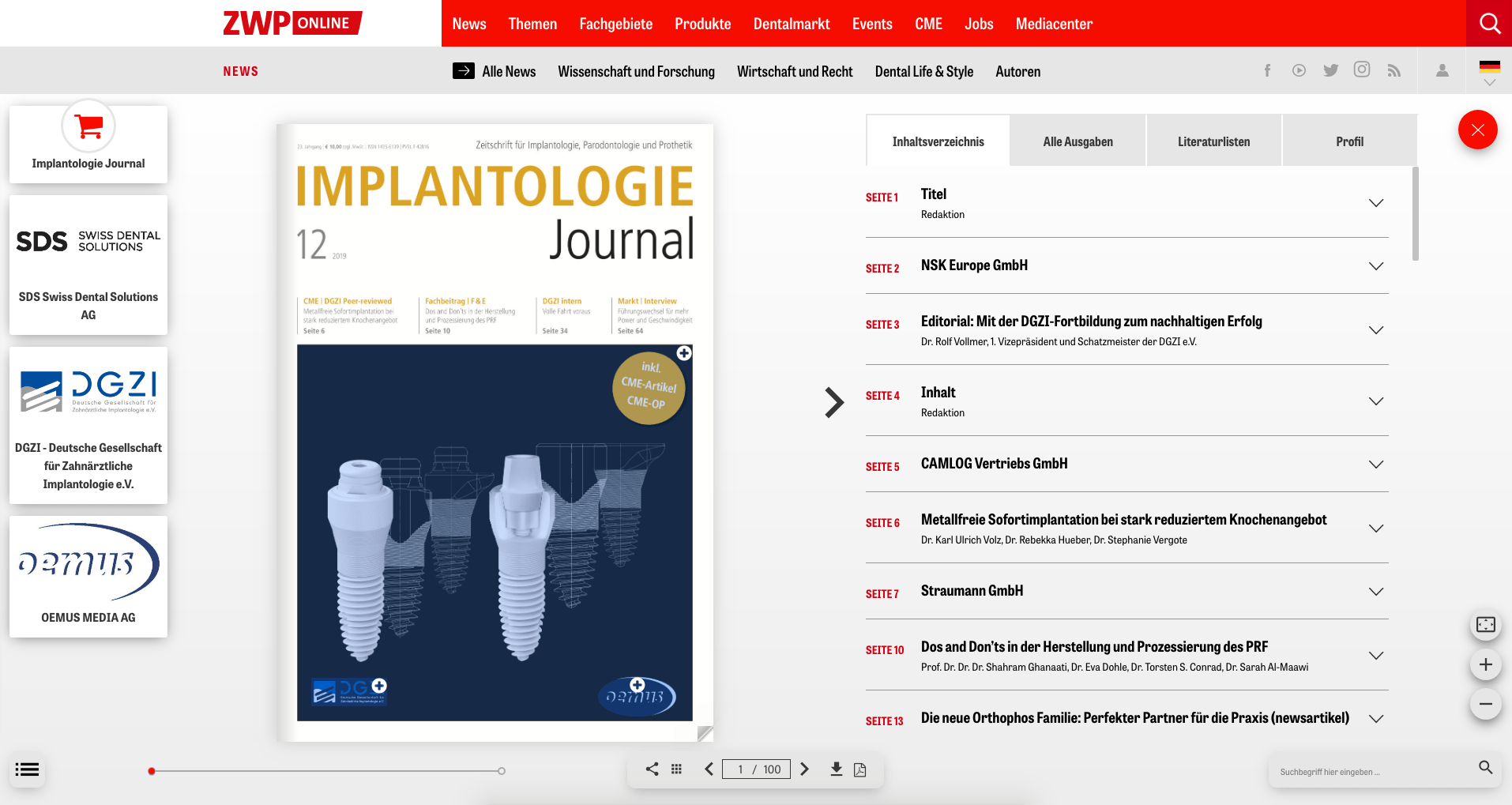Open the Fachgebiete menu
The width and height of the screenshot is (1512, 805).
tap(615, 24)
